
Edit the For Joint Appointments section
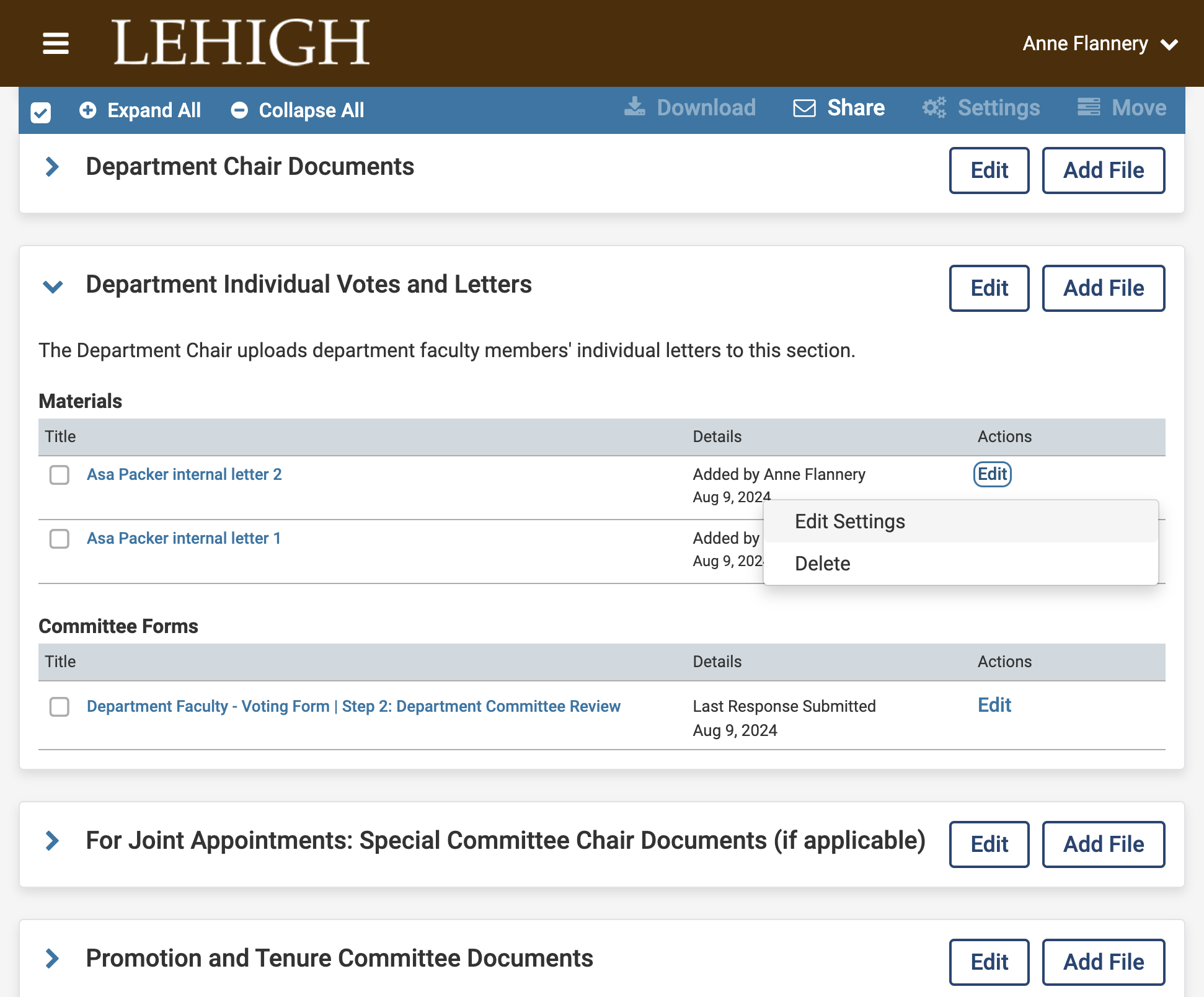click(x=989, y=844)
